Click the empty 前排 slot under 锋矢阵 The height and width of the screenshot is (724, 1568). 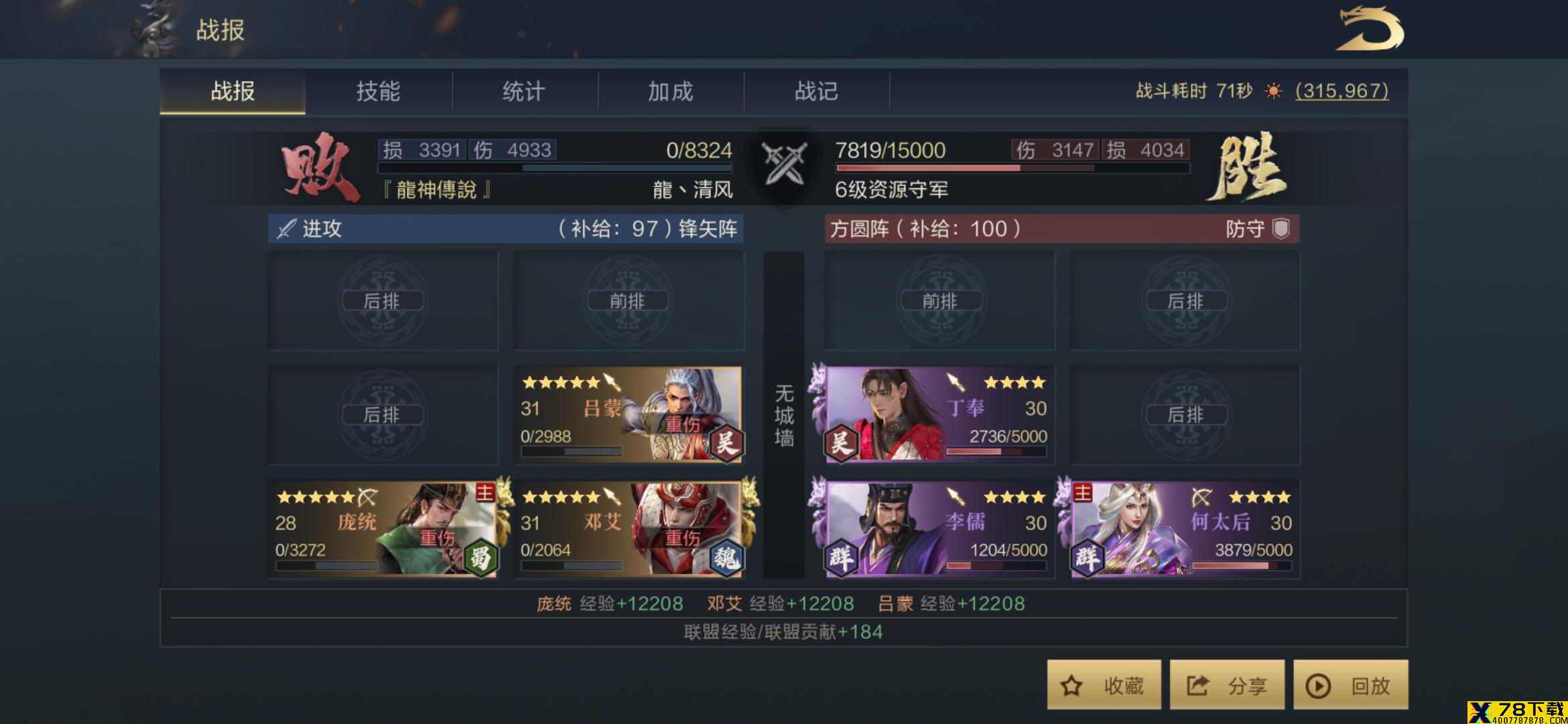629,300
